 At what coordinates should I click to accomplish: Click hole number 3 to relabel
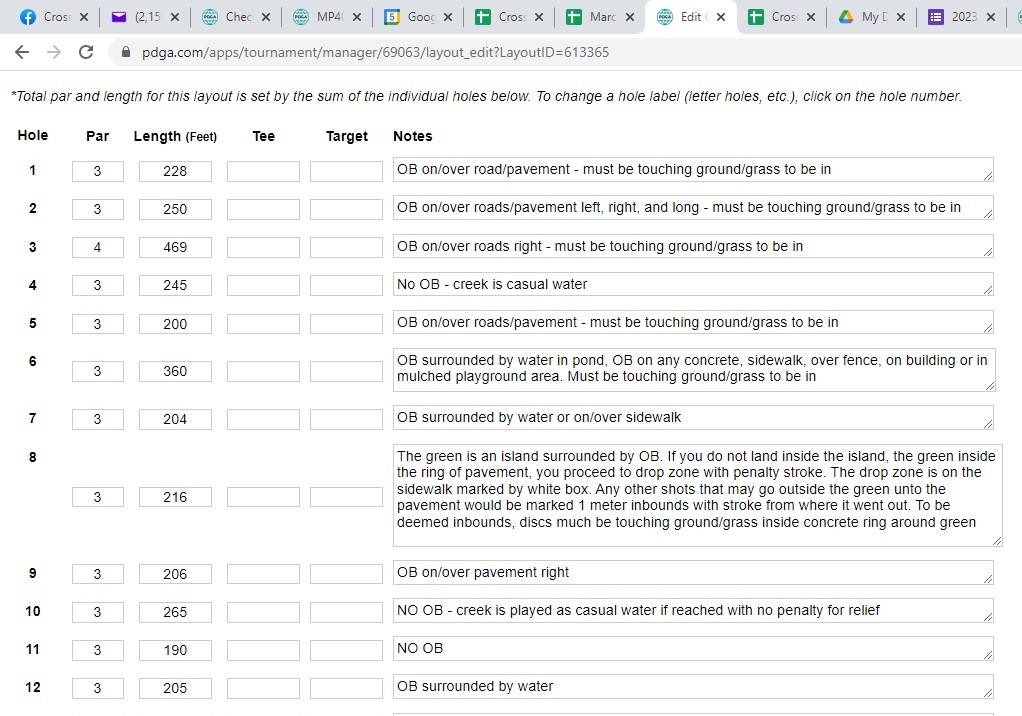pos(32,247)
